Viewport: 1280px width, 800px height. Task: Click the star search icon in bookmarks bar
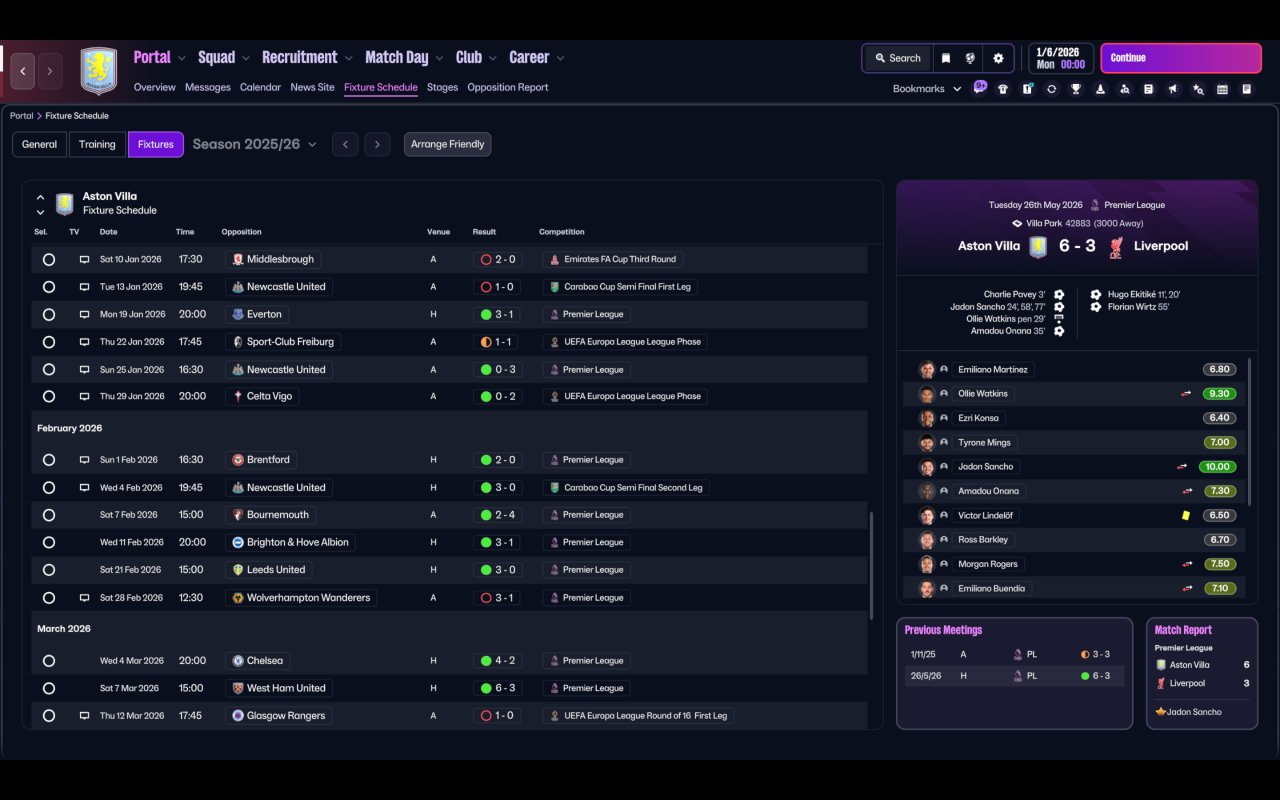1198,89
